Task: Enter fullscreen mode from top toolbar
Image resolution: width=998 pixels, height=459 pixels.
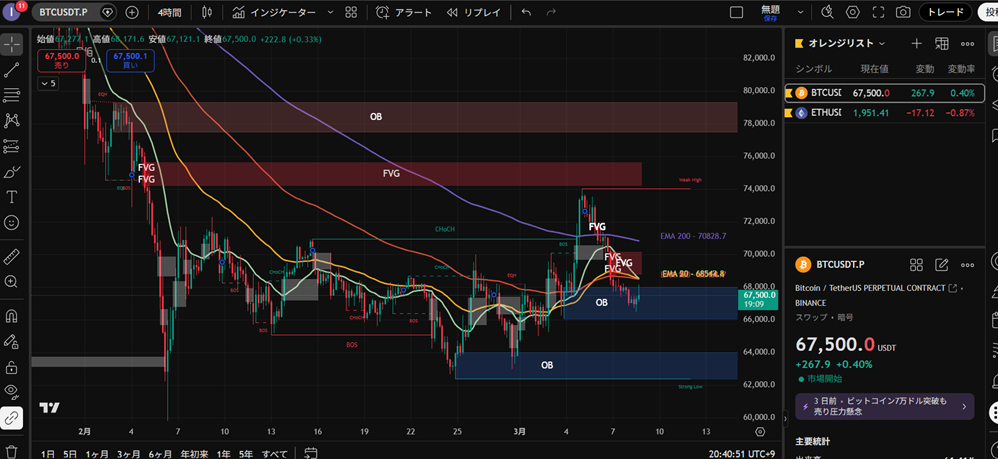Action: (878, 13)
